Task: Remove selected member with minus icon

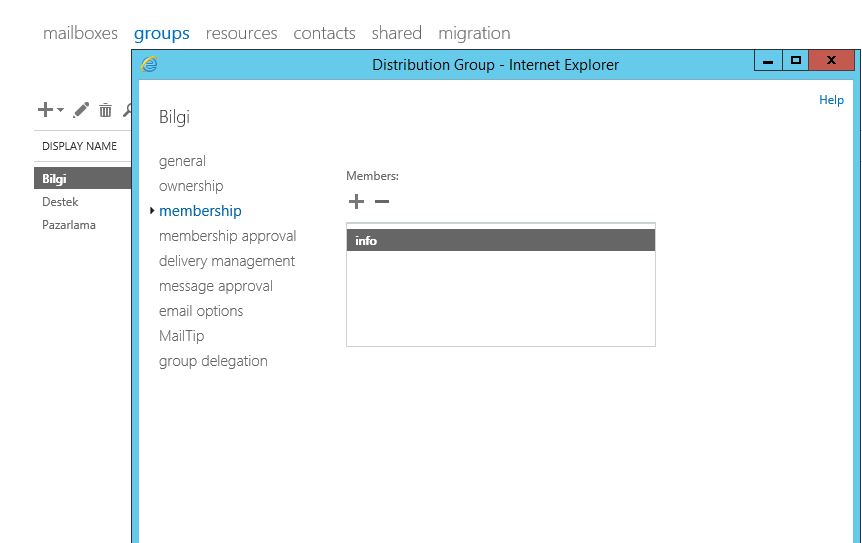Action: tap(381, 202)
